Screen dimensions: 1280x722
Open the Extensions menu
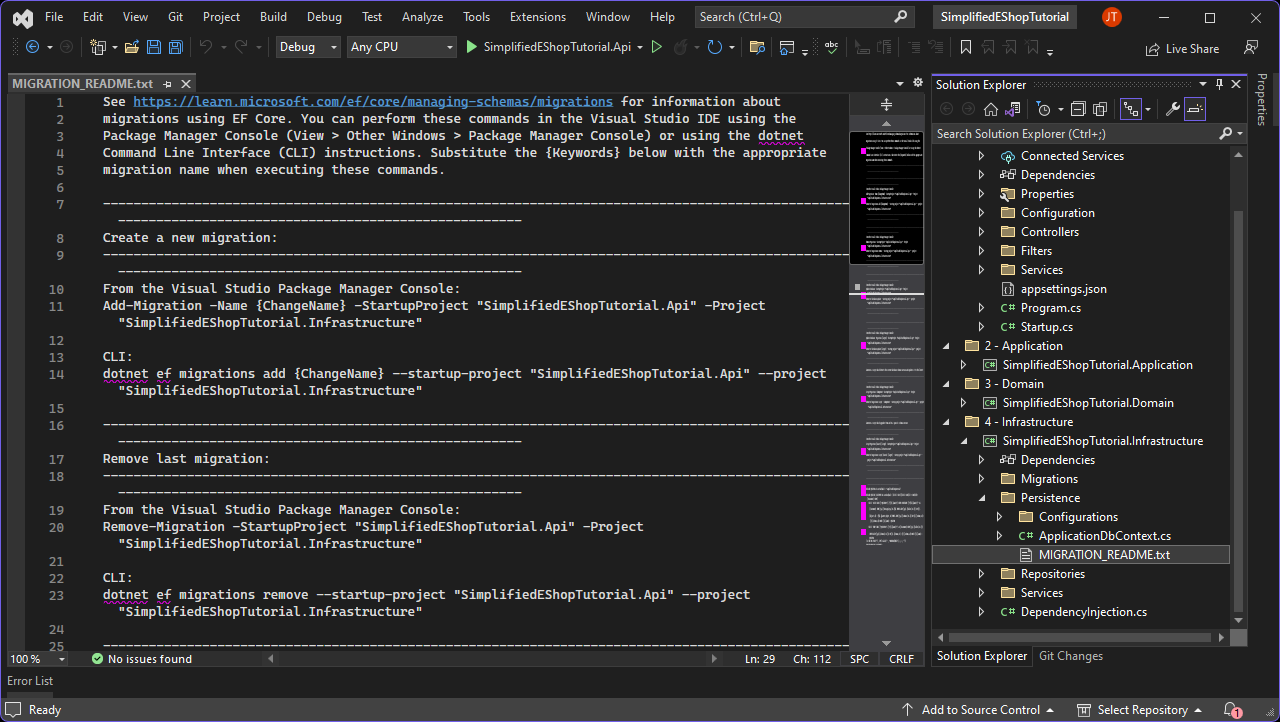538,17
